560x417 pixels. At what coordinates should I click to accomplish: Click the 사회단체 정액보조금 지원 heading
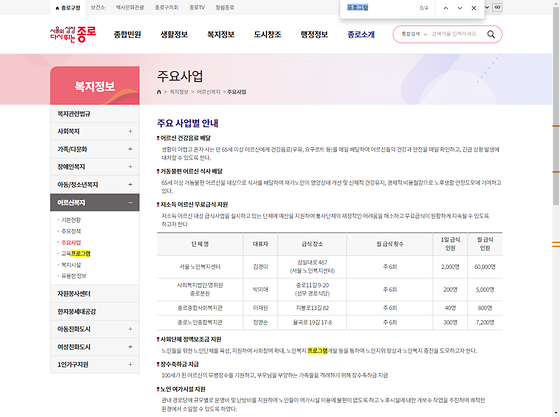tap(191, 339)
